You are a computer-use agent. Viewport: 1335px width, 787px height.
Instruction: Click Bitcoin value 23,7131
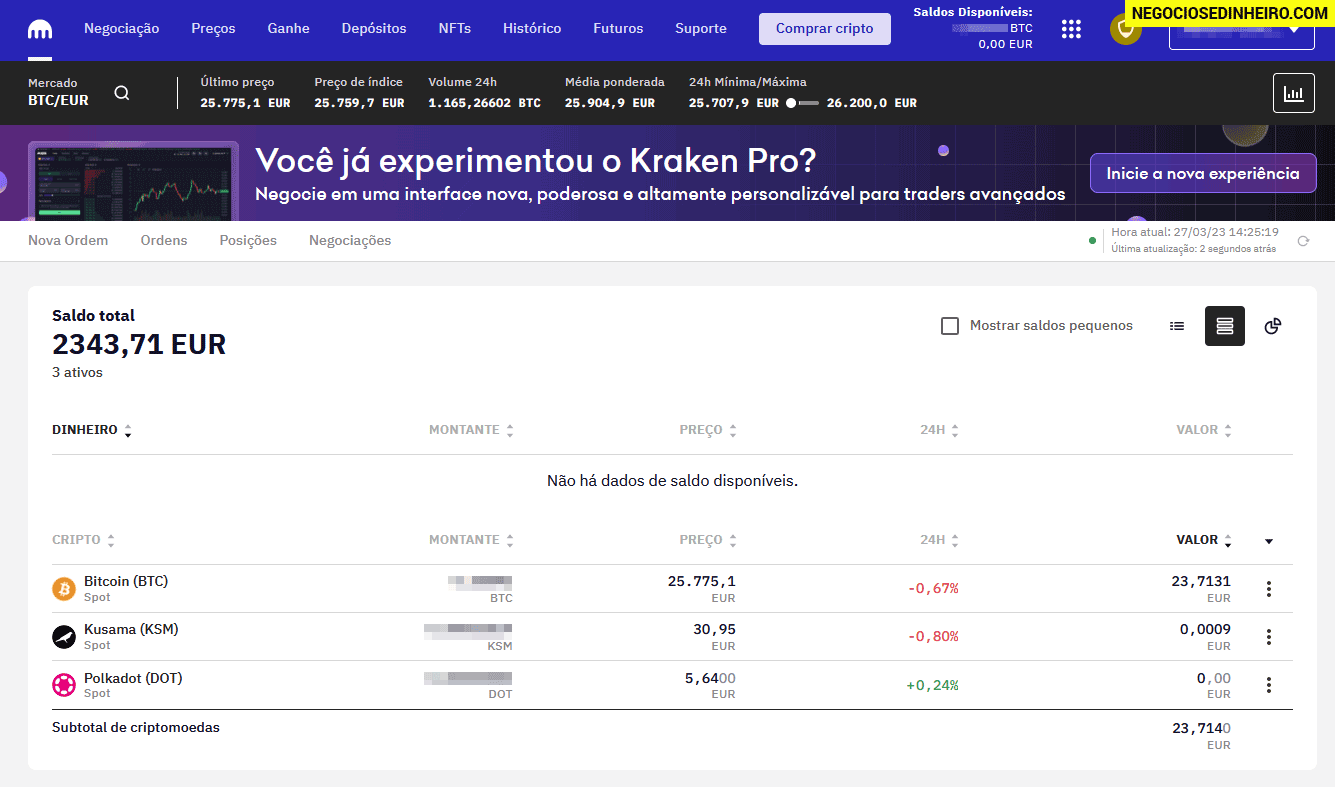coord(1201,581)
